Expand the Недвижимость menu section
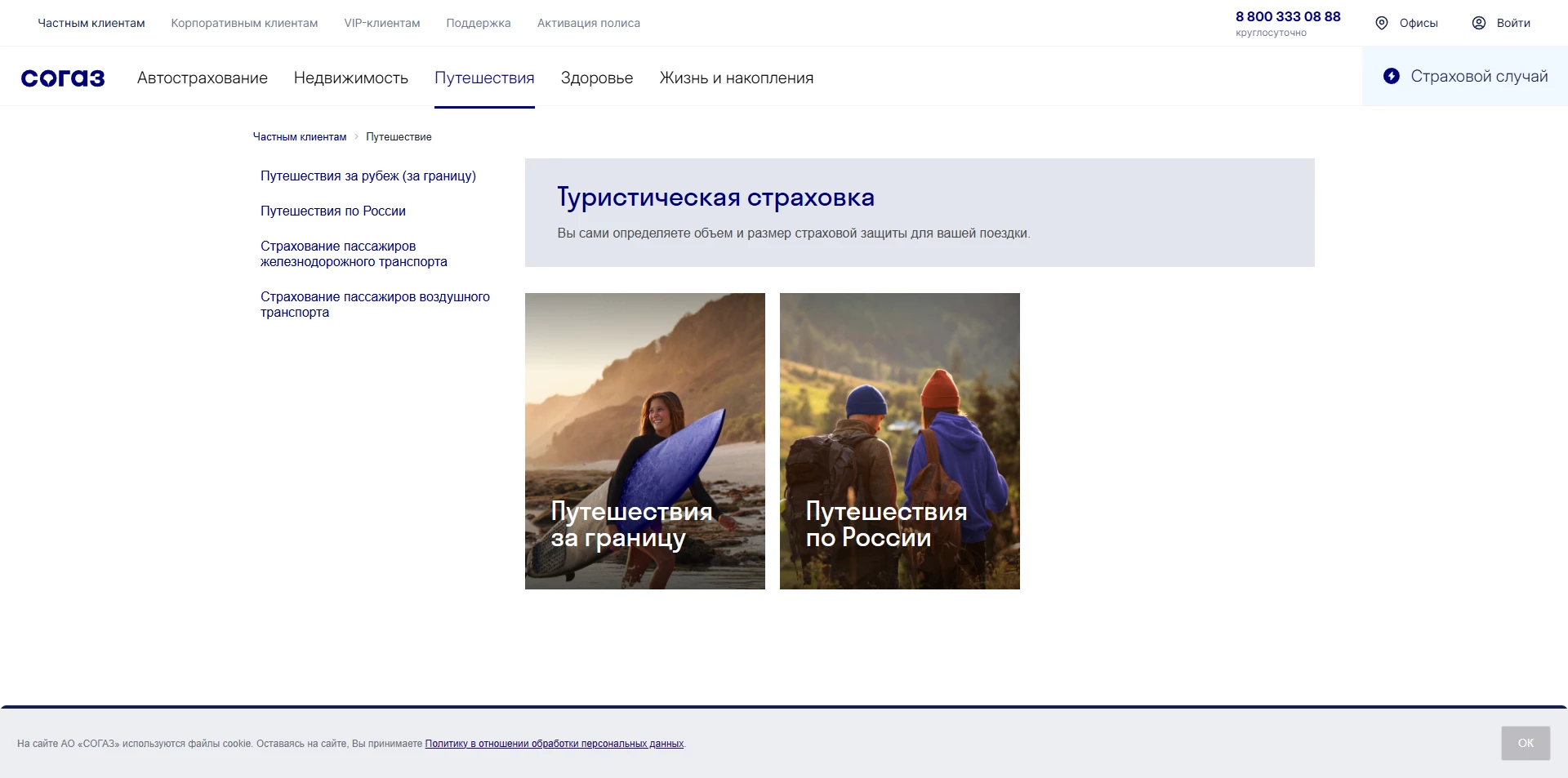The width and height of the screenshot is (1568, 778). point(351,78)
